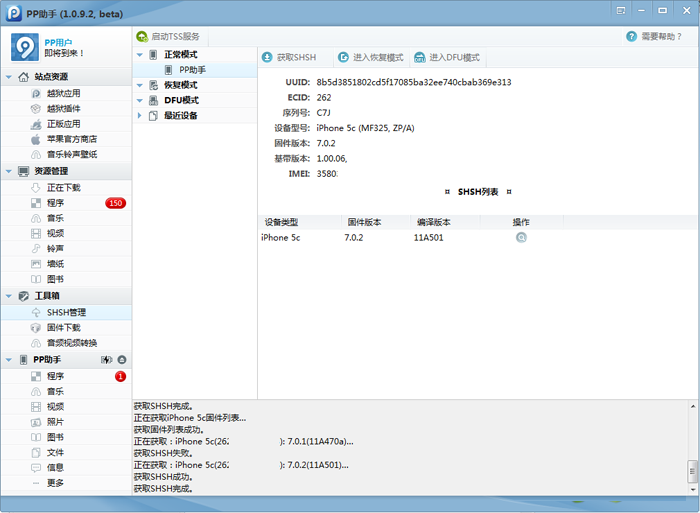
Task: Click the magnifier icon in the iPhone 5c SHSH row
Action: (521, 238)
